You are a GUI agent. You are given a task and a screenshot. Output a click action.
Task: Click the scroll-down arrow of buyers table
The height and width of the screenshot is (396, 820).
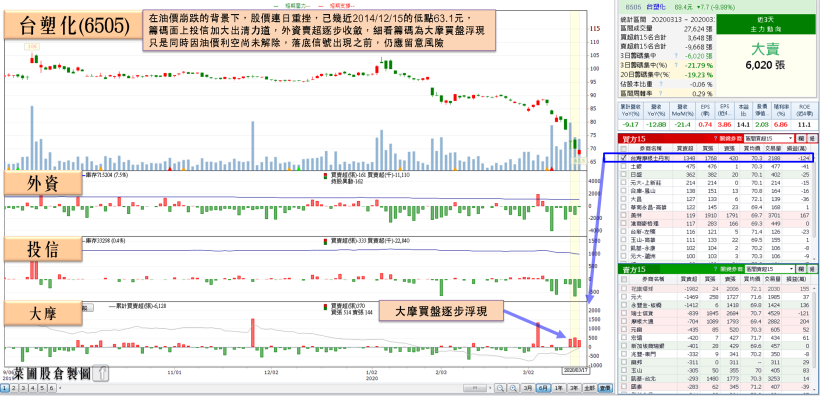click(813, 258)
